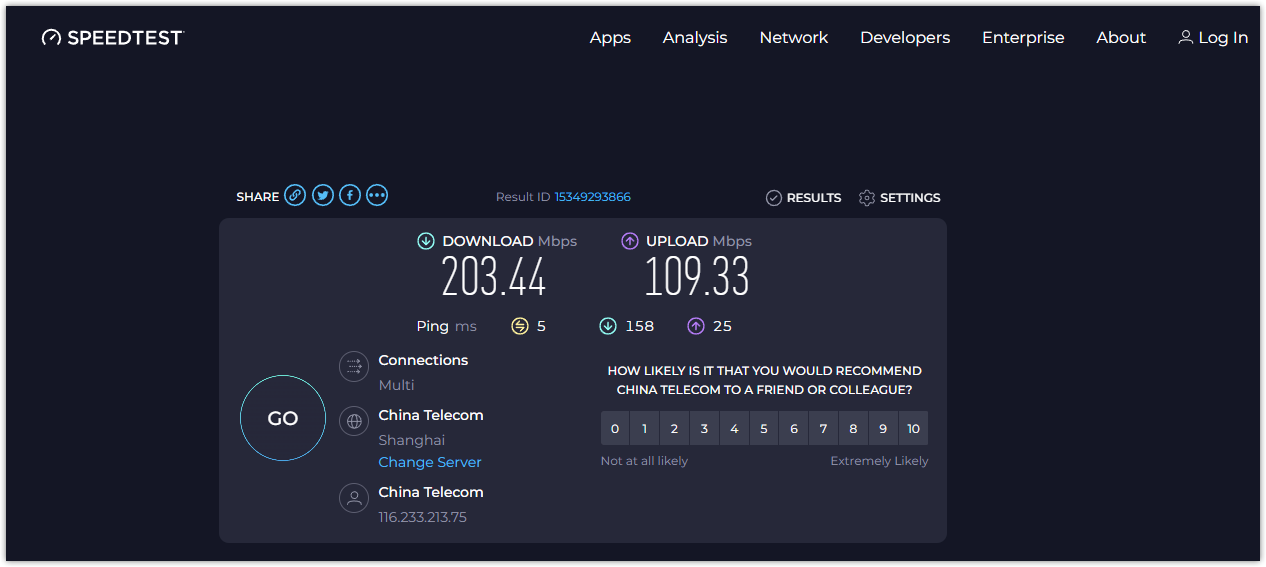Click the Change Server link

tap(430, 462)
